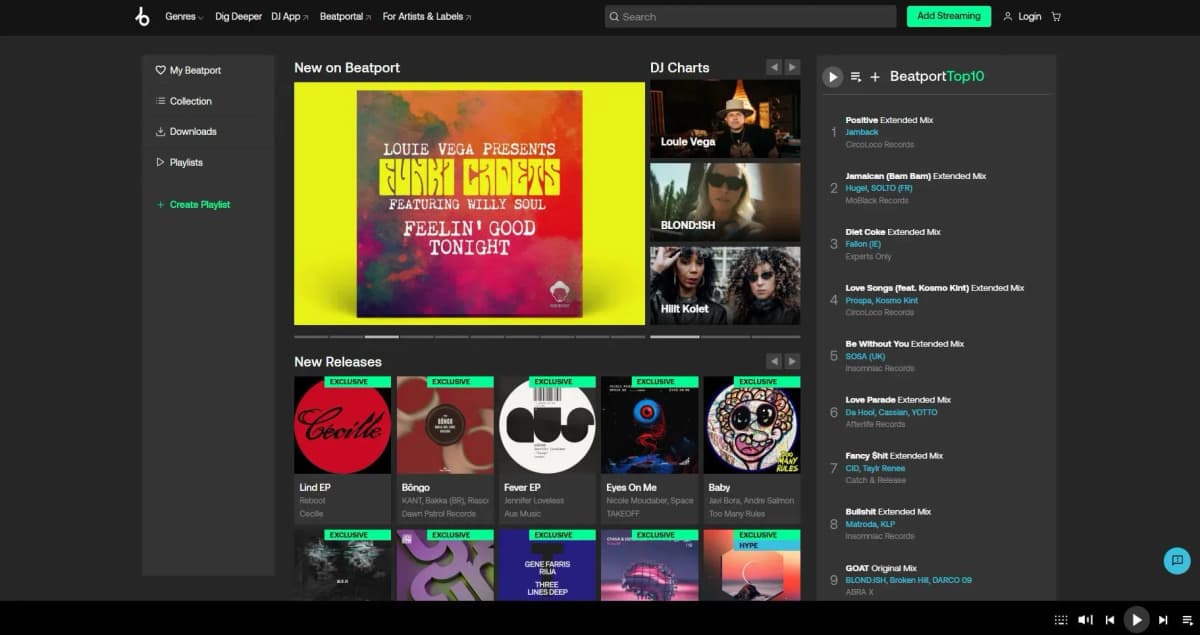Click the Search input field
This screenshot has height=635, width=1200.
point(750,16)
